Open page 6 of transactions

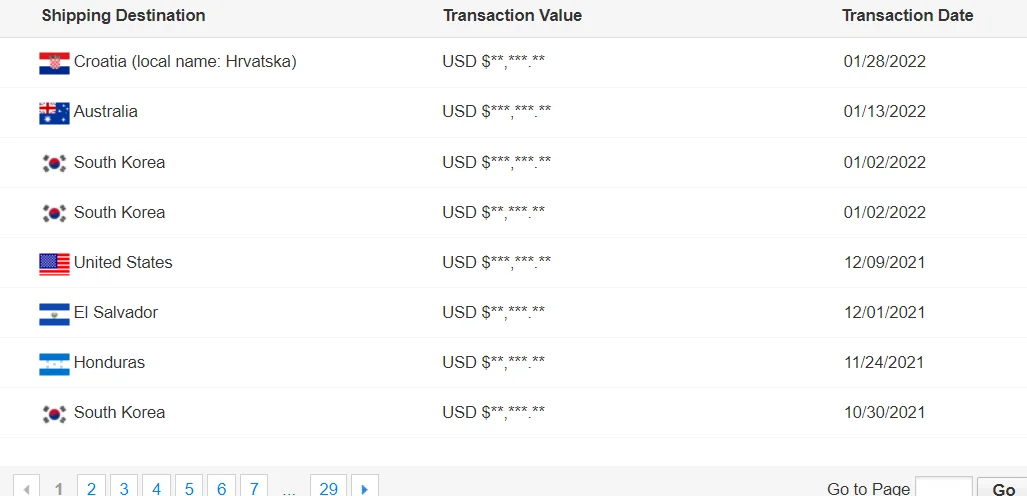(x=221, y=488)
